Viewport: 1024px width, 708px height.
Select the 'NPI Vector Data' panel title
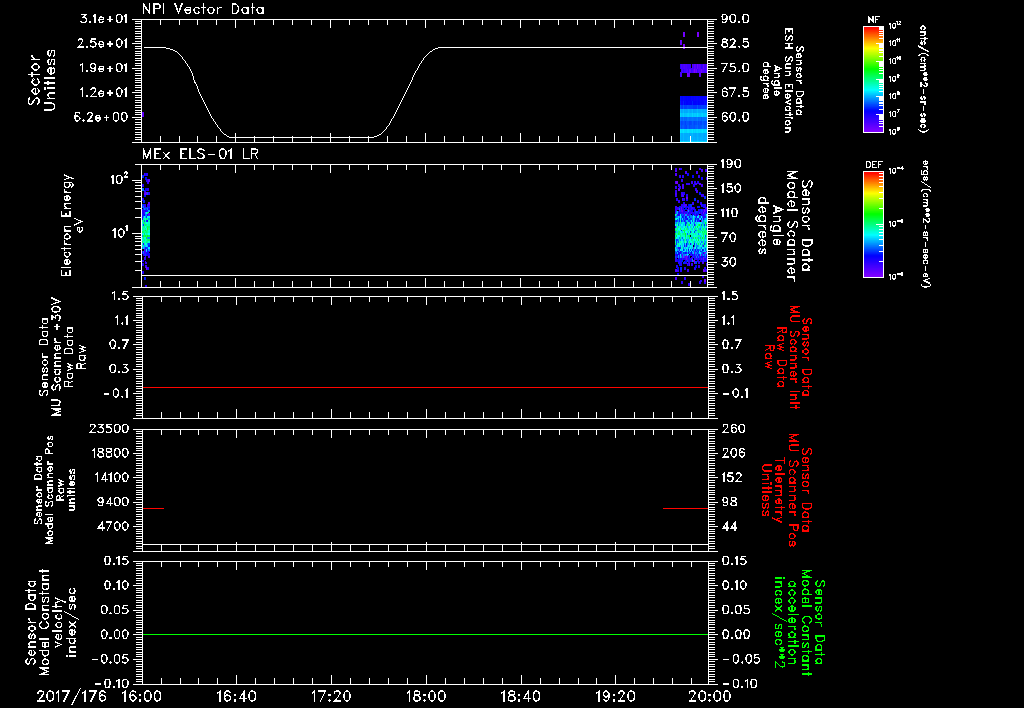pos(203,9)
